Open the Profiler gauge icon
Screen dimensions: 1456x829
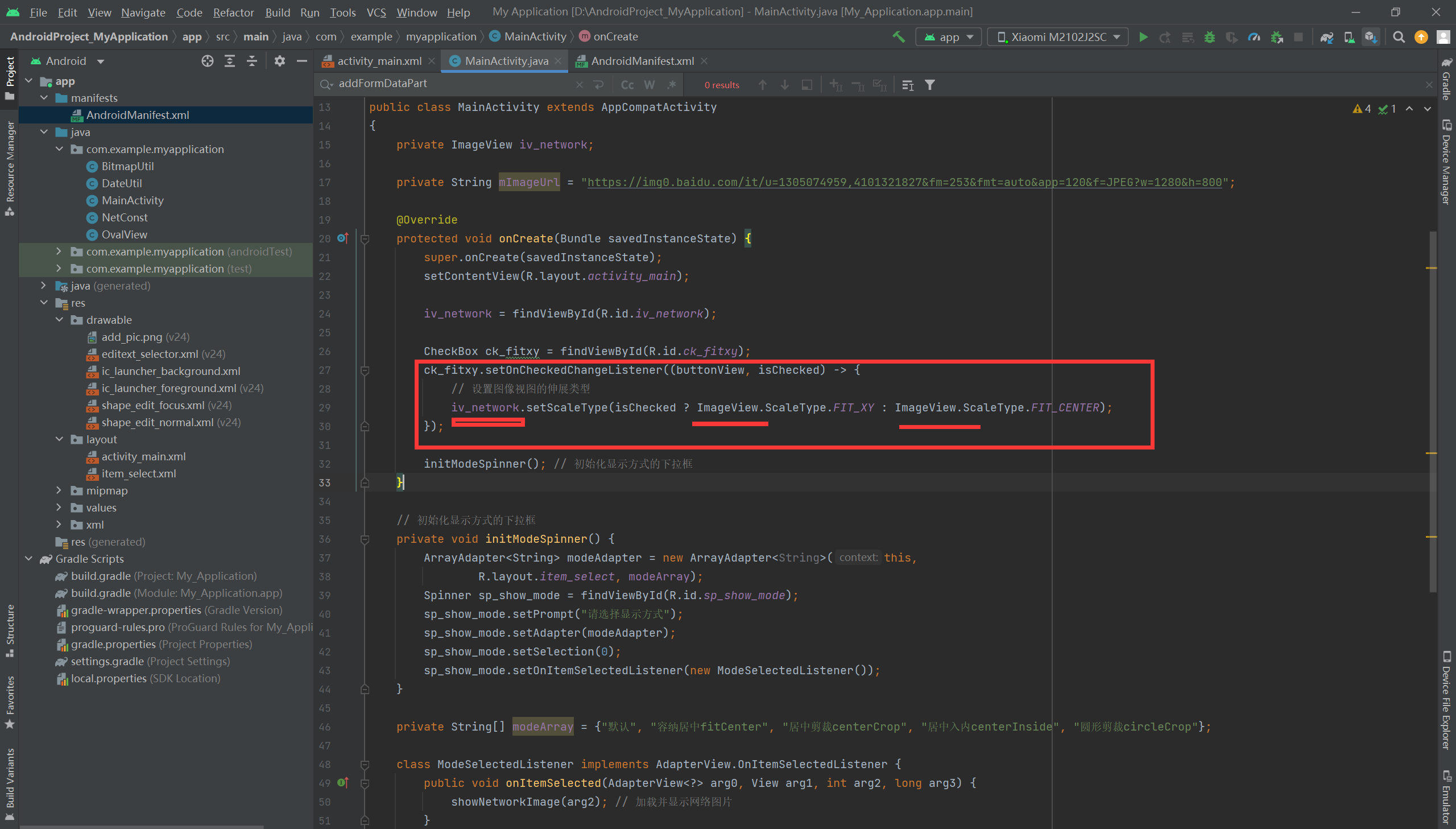pyautogui.click(x=1254, y=37)
